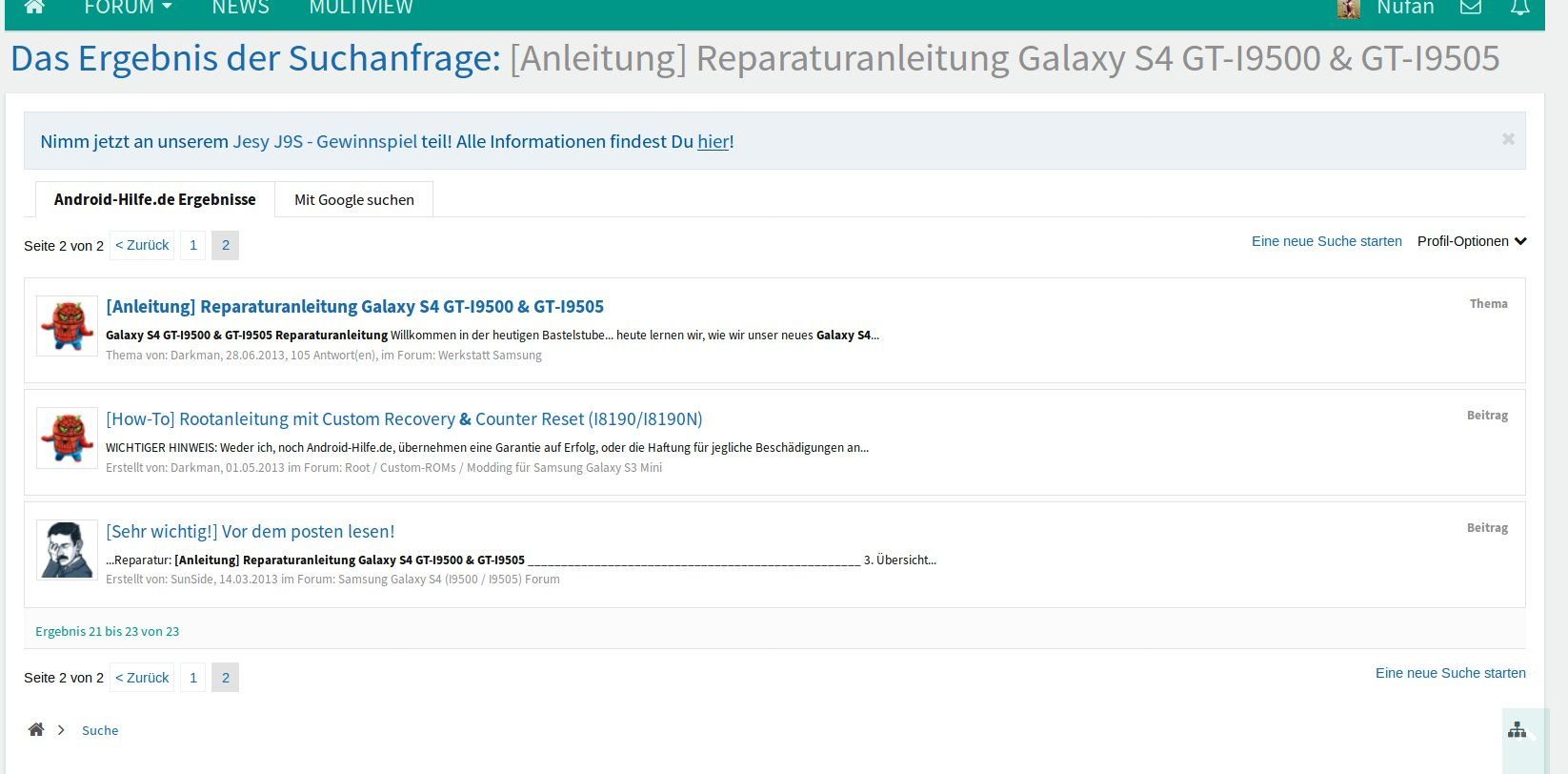This screenshot has width=1568, height=774.
Task: Click bottom 'Eine neue Suche starten' link
Action: 1451,673
